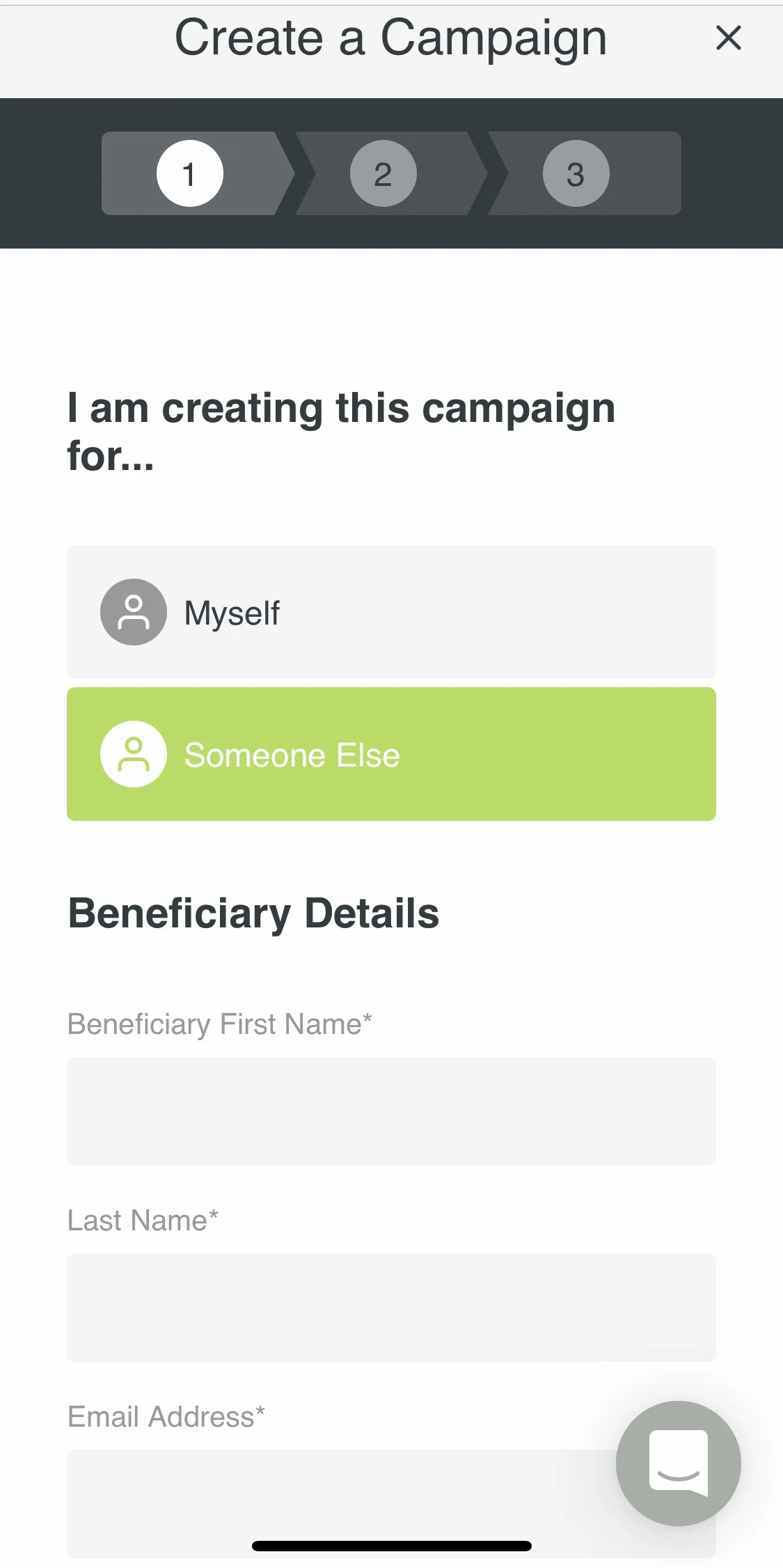Screen dimensions: 783x1568
Task: Click the Beneficiary First Name field
Action: click(391, 1111)
